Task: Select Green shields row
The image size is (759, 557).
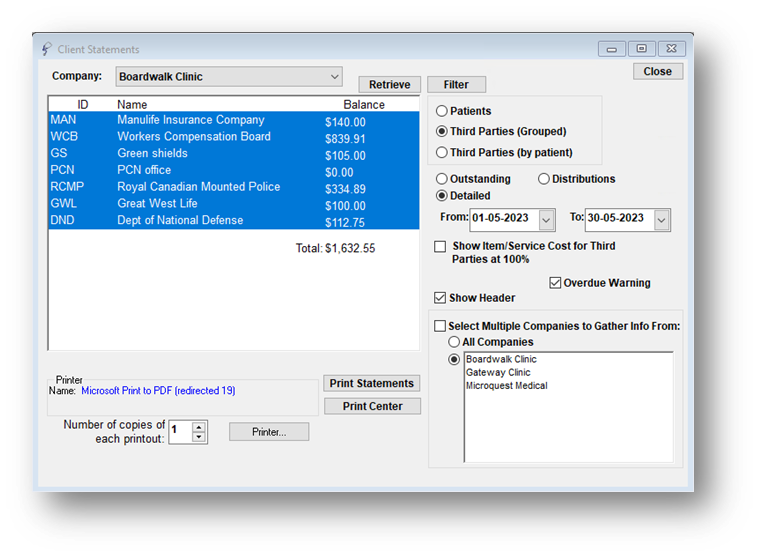Action: point(234,154)
